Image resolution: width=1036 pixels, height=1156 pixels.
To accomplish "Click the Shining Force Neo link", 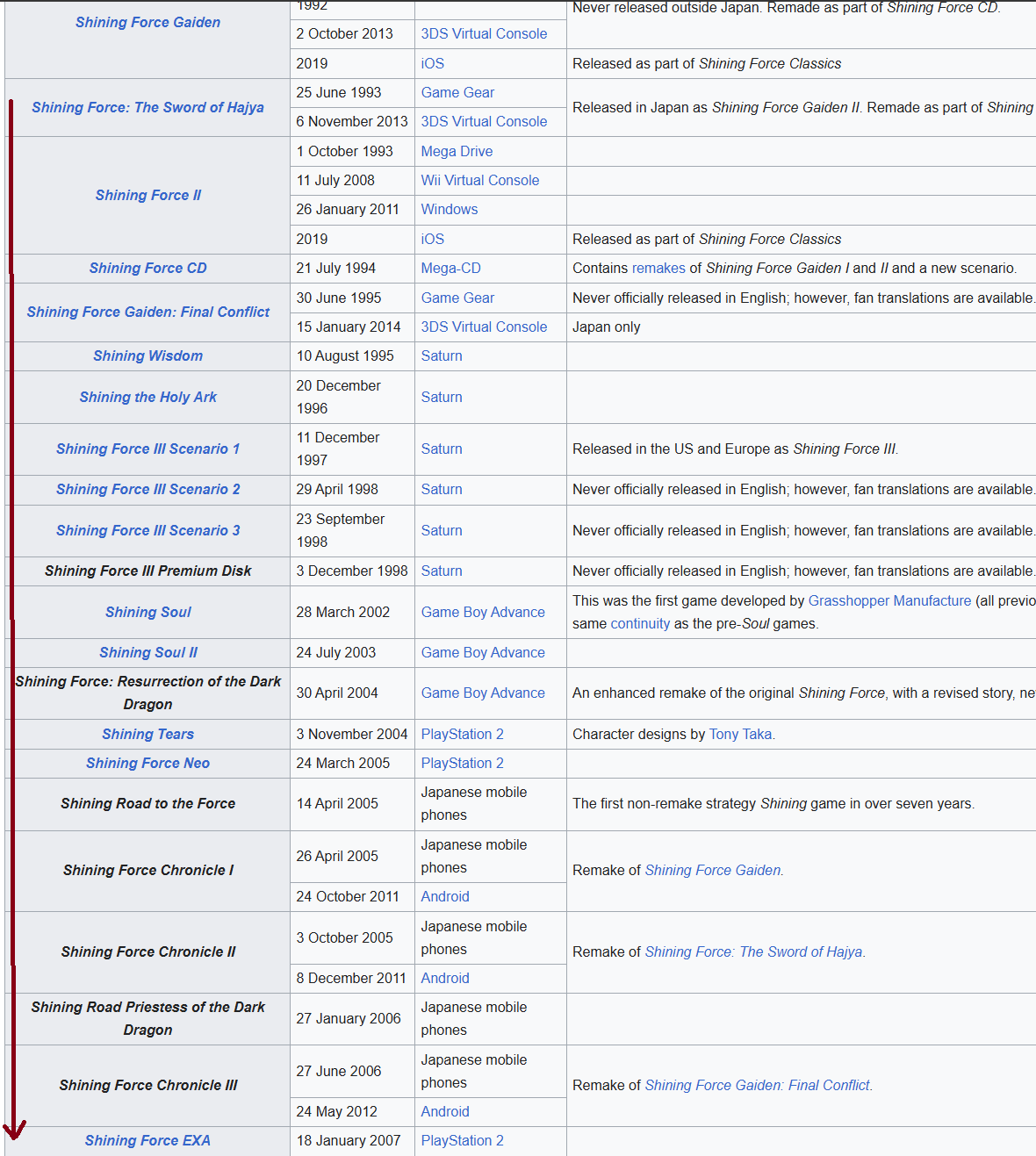I will 147,764.
